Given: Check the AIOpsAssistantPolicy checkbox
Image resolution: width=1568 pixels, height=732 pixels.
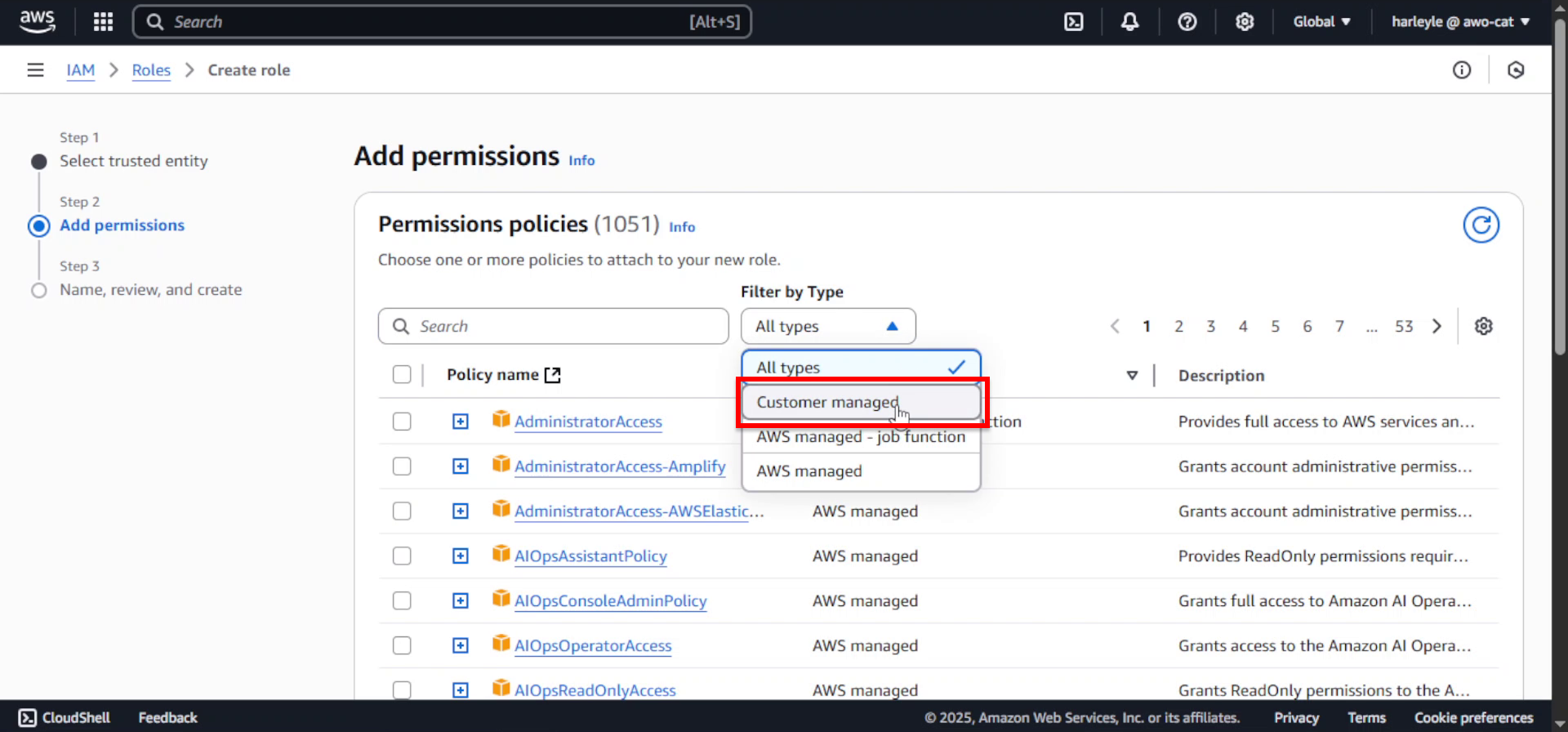Looking at the screenshot, I should pyautogui.click(x=402, y=556).
